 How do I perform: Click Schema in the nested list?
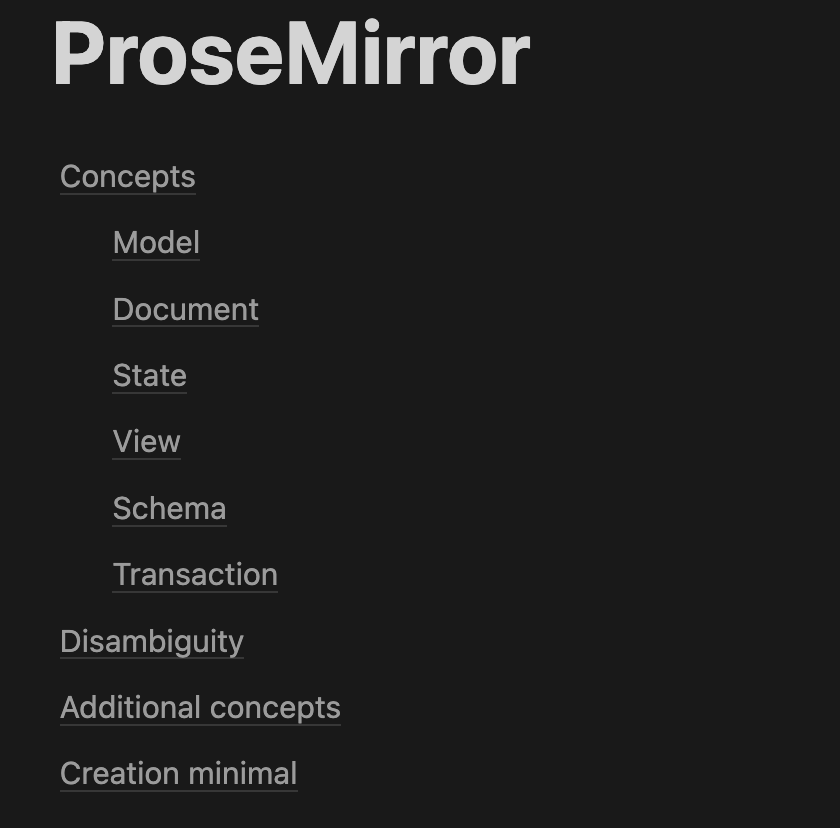coord(169,509)
